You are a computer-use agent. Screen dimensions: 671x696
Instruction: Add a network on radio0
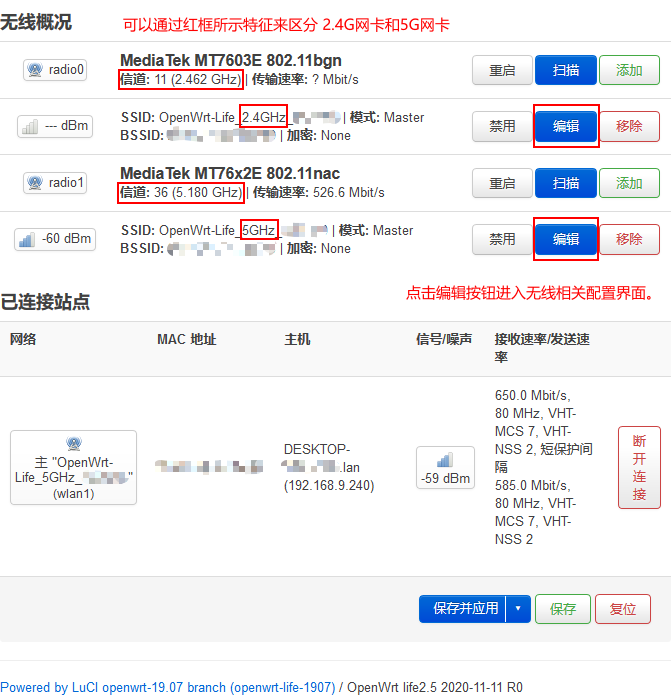click(x=629, y=70)
